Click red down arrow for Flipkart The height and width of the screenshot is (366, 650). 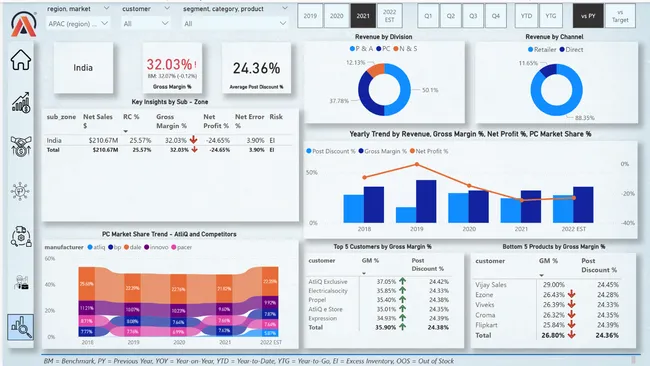tap(572, 325)
